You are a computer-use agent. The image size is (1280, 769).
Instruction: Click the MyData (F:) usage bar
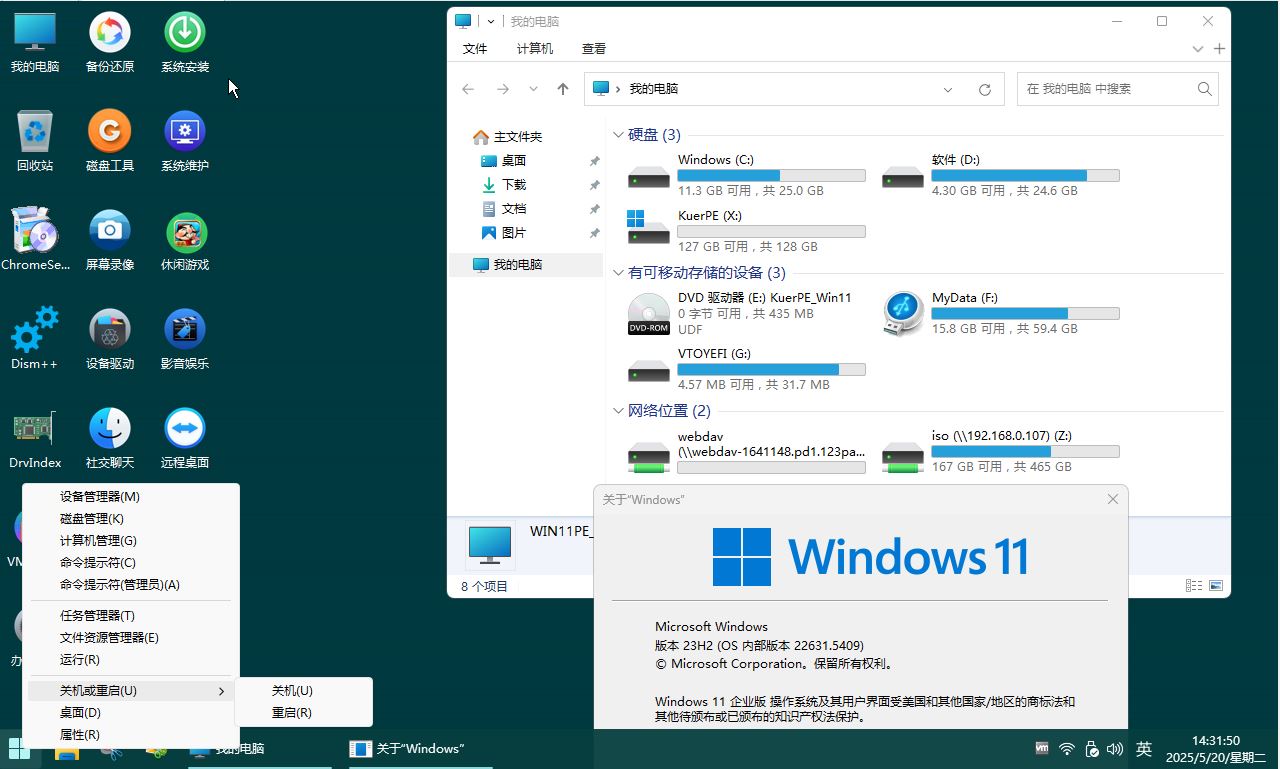pyautogui.click(x=1025, y=314)
